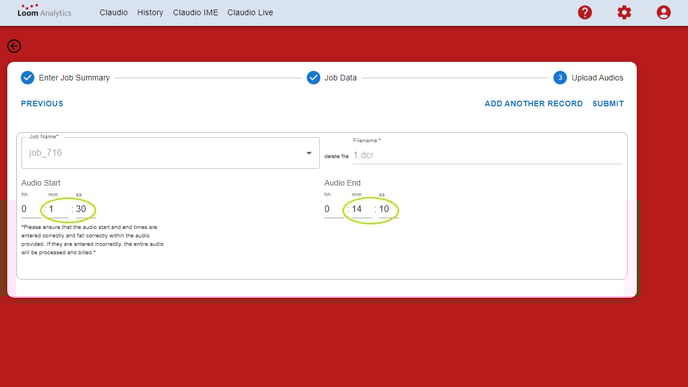Open the user account profile icon
688x387 pixels.
[663, 12]
